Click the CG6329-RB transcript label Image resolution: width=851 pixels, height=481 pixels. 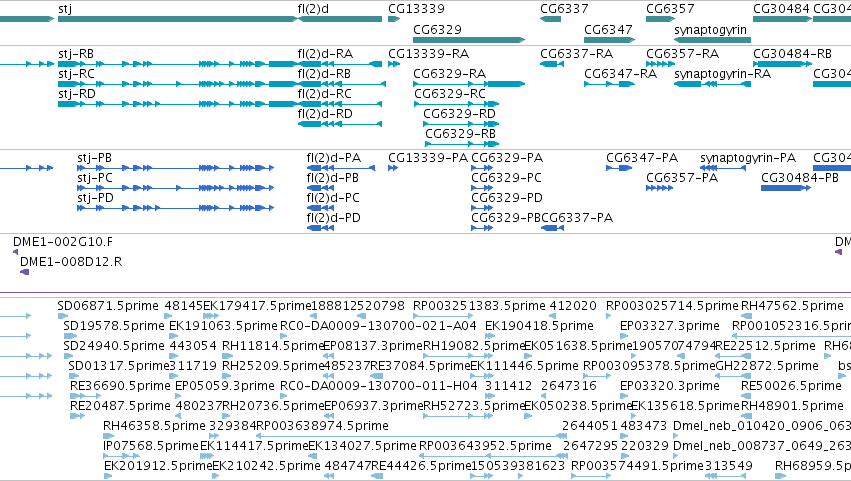[x=460, y=134]
